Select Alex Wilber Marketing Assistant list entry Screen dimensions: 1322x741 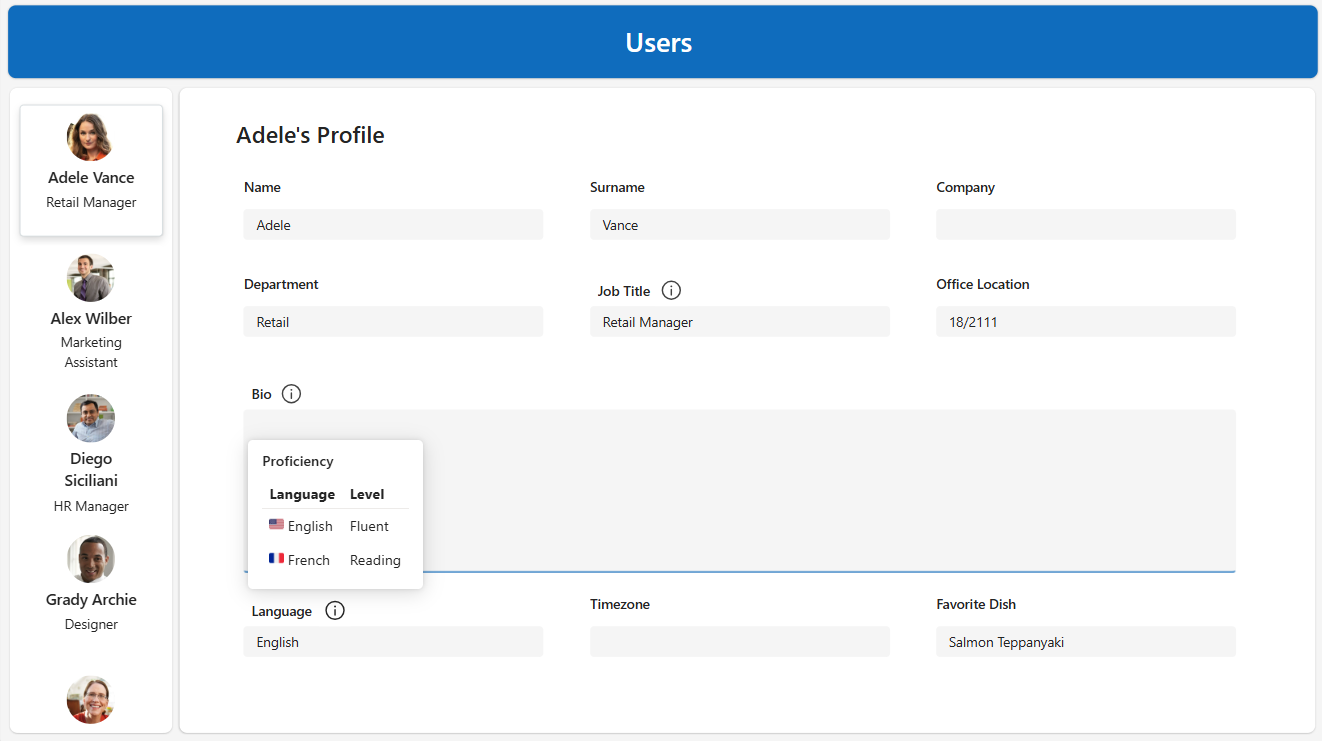91,318
